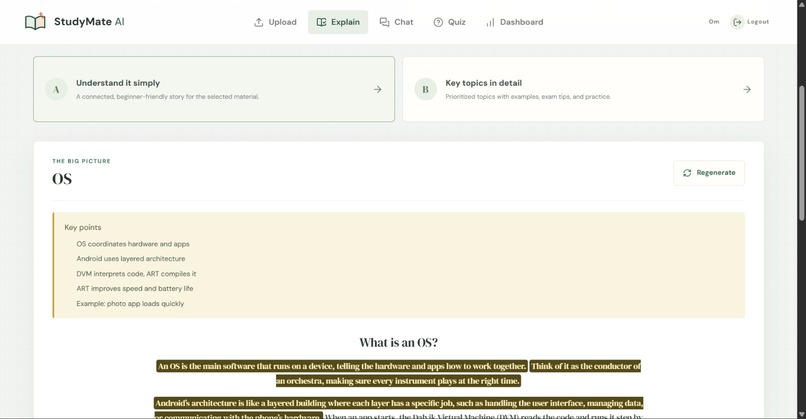Click the 'Prioritized topics with examples' description
The width and height of the screenshot is (806, 419).
click(x=528, y=97)
